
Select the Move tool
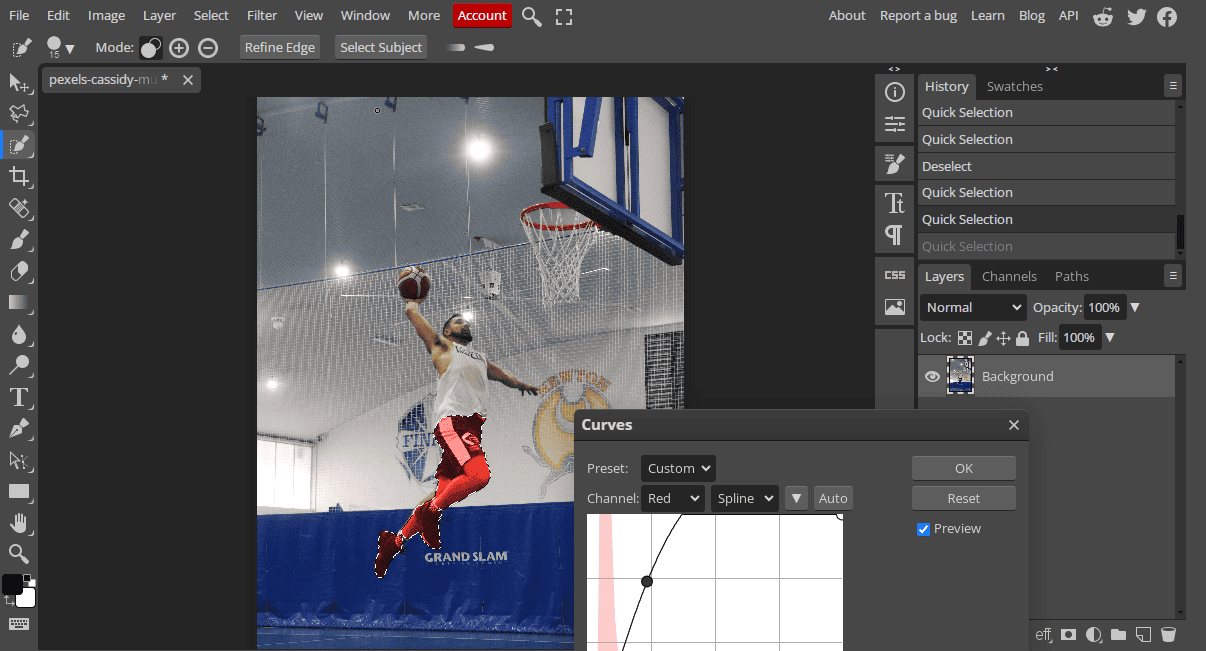pos(19,83)
